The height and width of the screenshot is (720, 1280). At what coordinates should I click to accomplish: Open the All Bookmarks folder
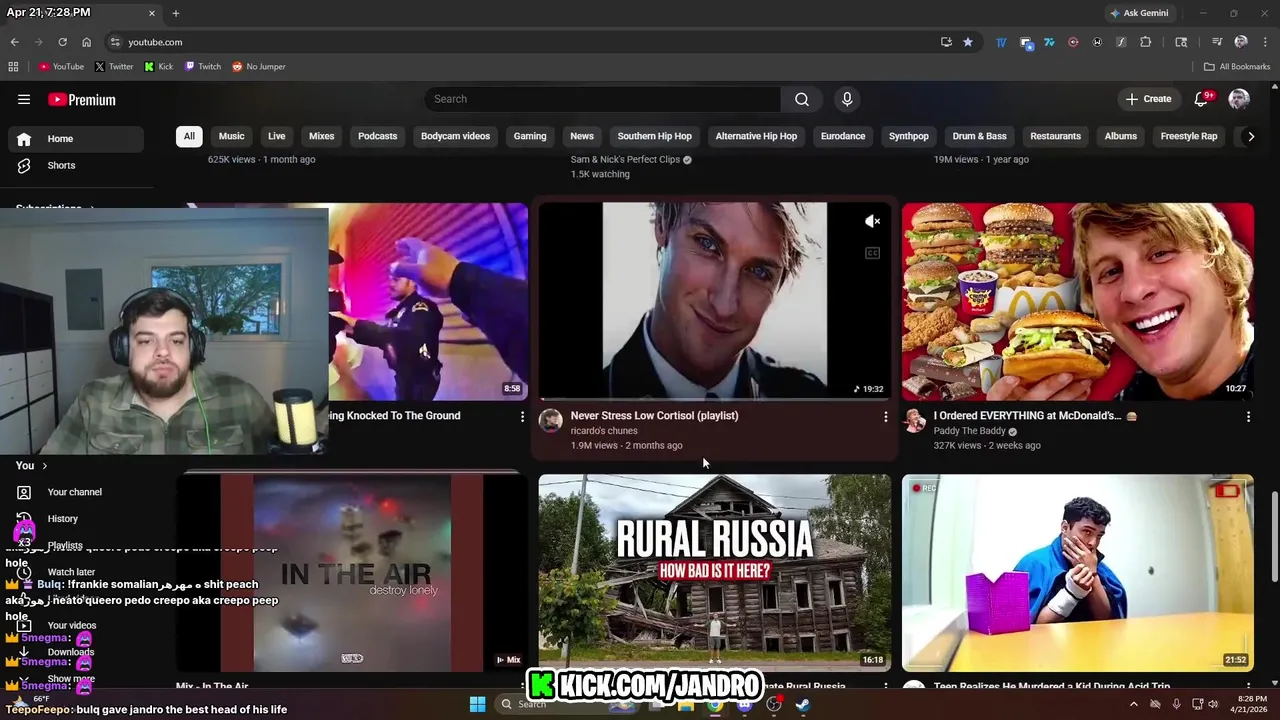[x=1237, y=67]
